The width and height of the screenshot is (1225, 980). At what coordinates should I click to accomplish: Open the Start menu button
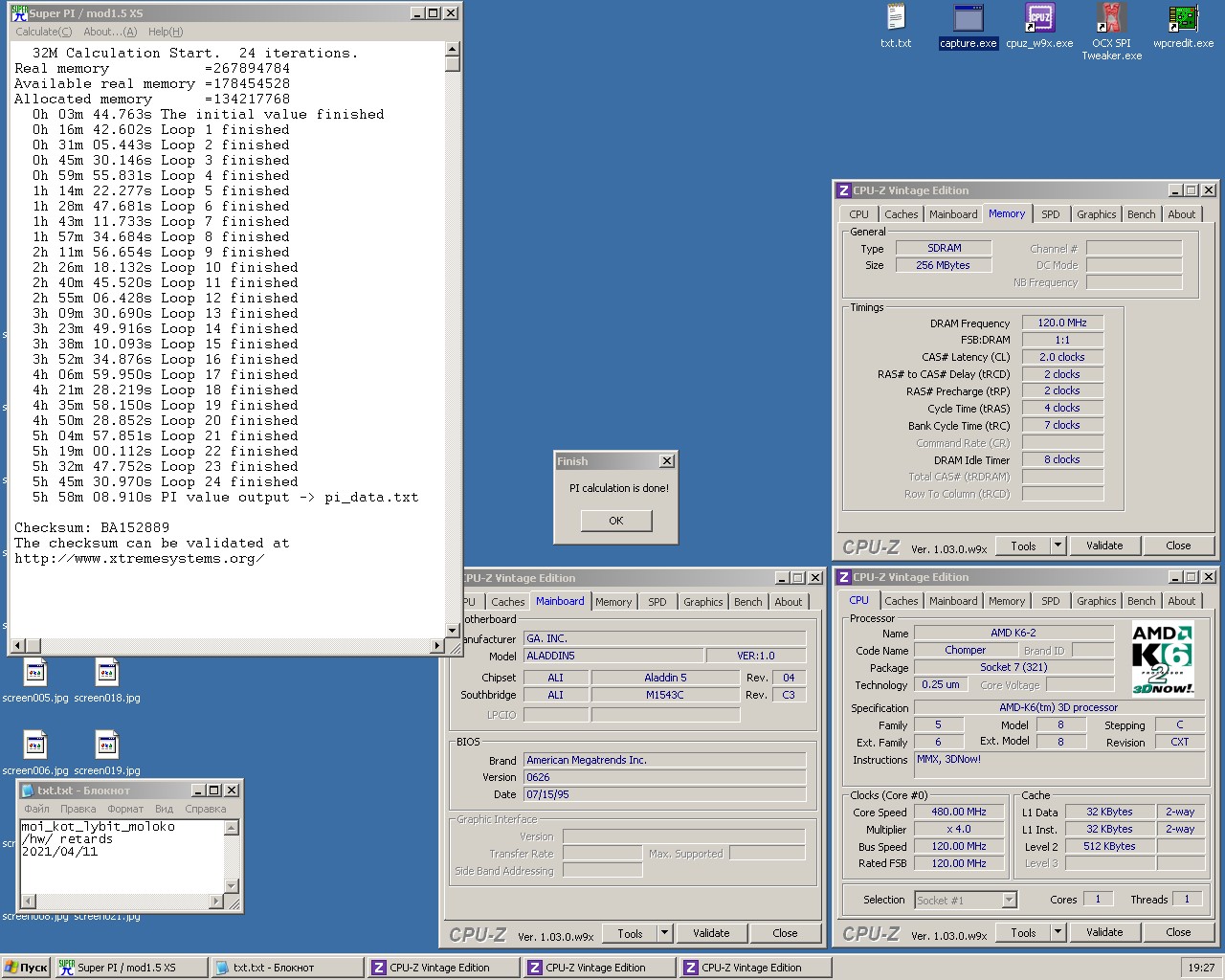click(26, 968)
